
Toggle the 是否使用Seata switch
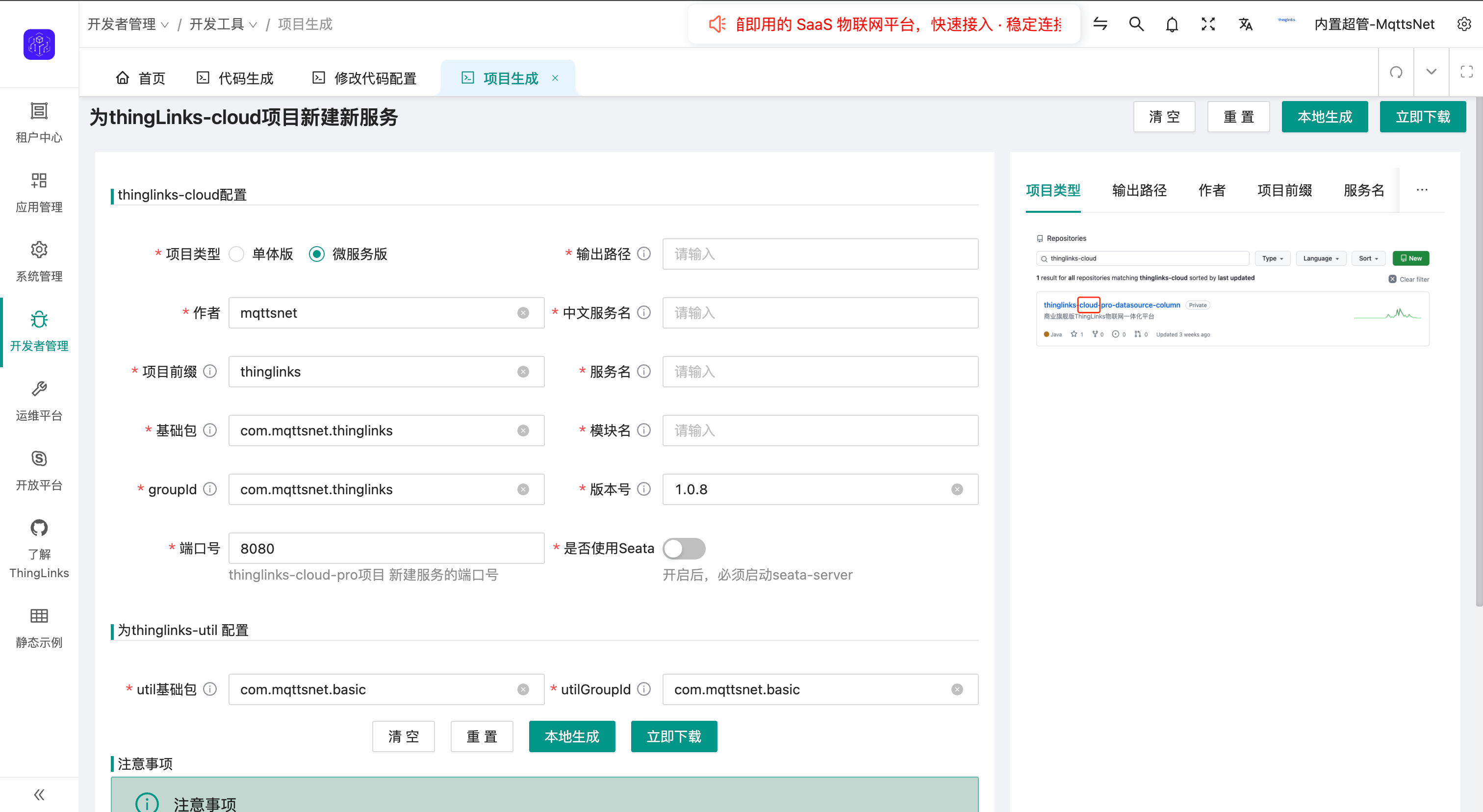[684, 548]
